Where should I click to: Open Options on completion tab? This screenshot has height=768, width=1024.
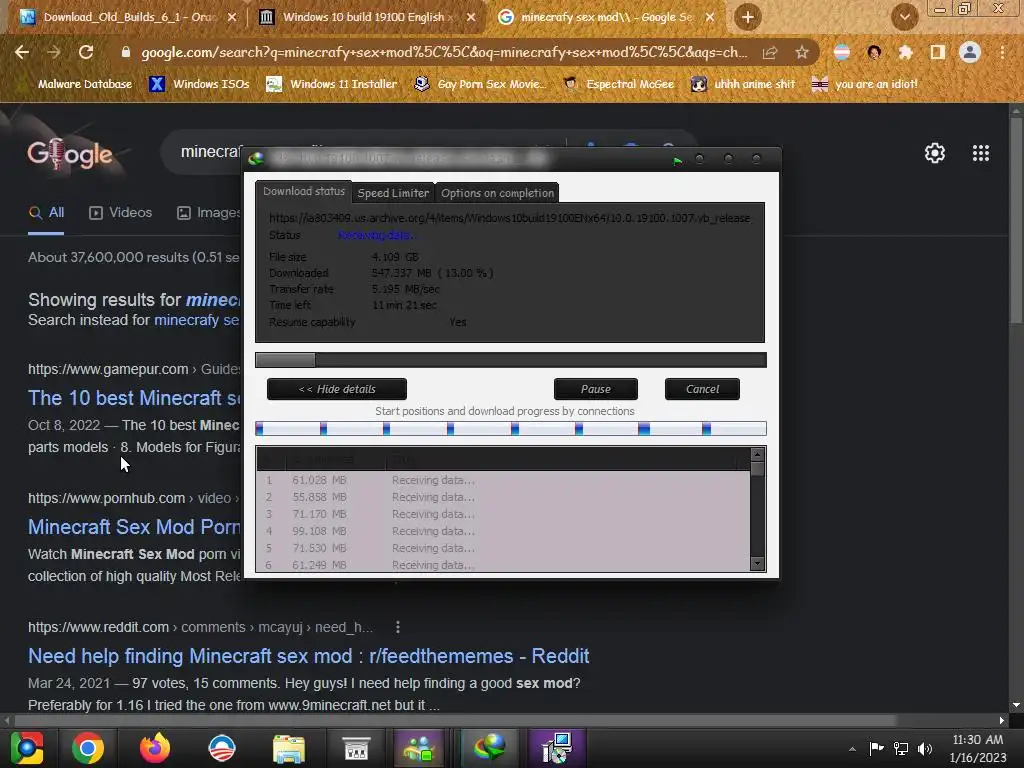pyautogui.click(x=497, y=193)
